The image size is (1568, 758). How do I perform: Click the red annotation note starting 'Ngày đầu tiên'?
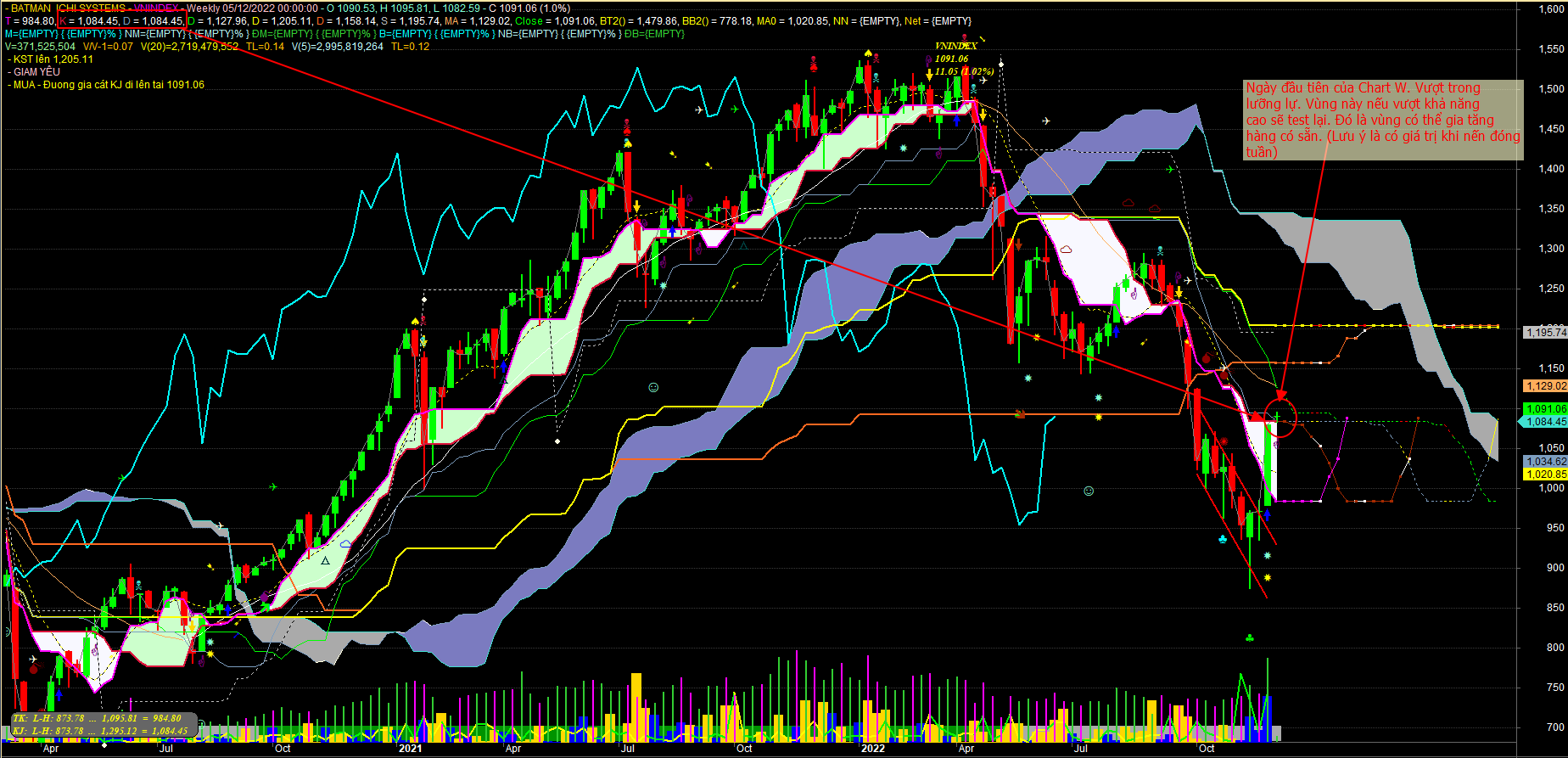1383,120
